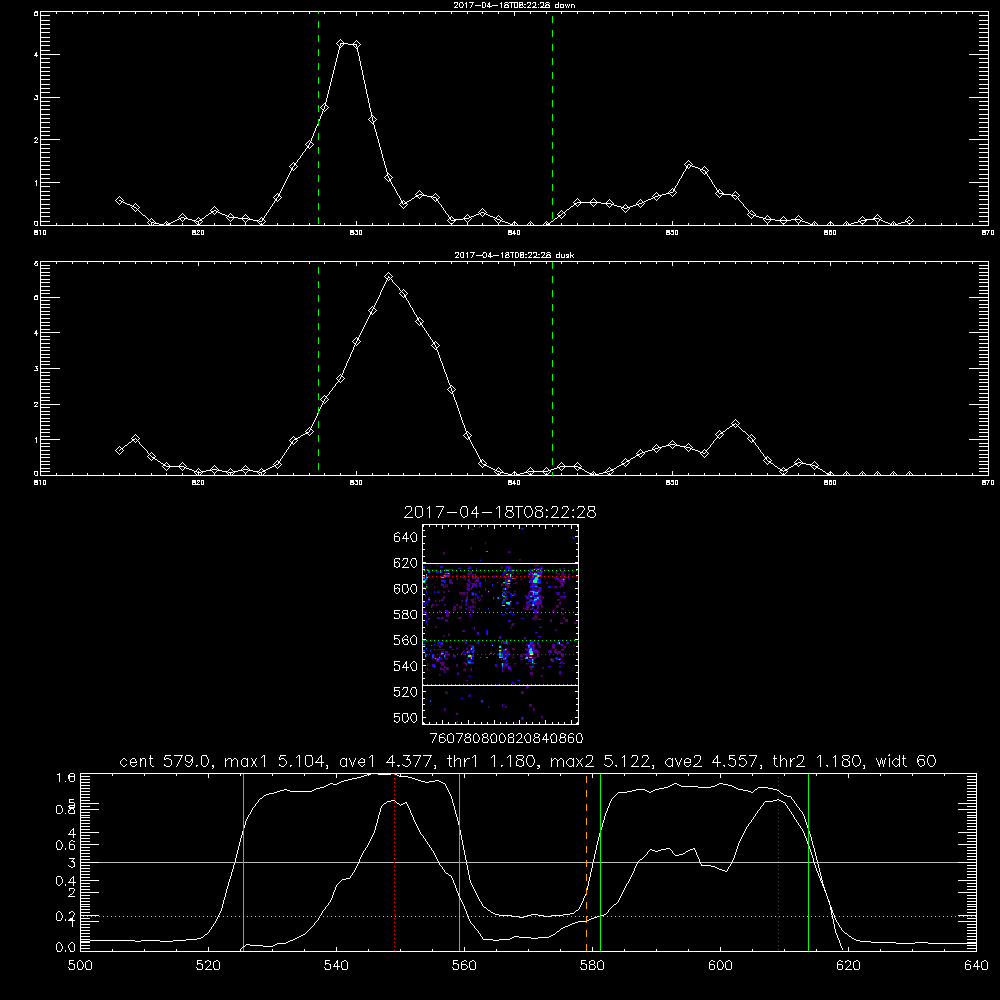
Task: Click the "560" x-axis label of bottom plot
Action: (464, 966)
